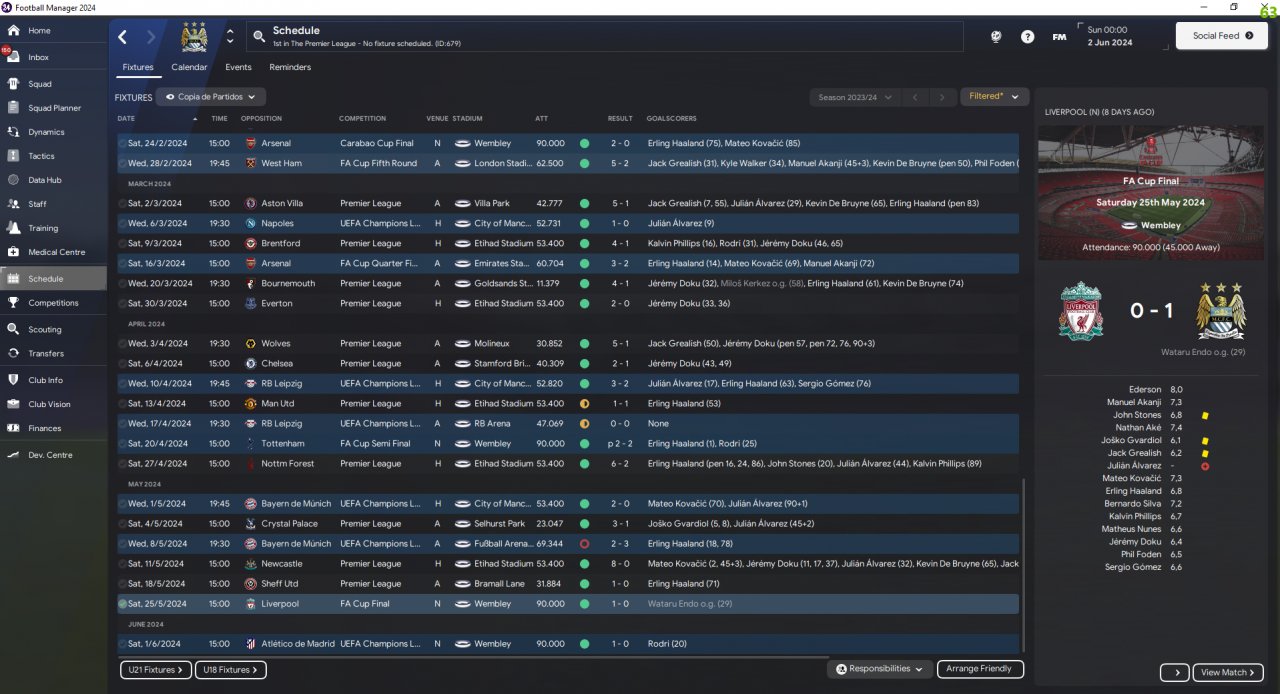Screen dimensions: 1280x694
Task: Open Dev. Centre in the sidebar
Action: click(54, 455)
